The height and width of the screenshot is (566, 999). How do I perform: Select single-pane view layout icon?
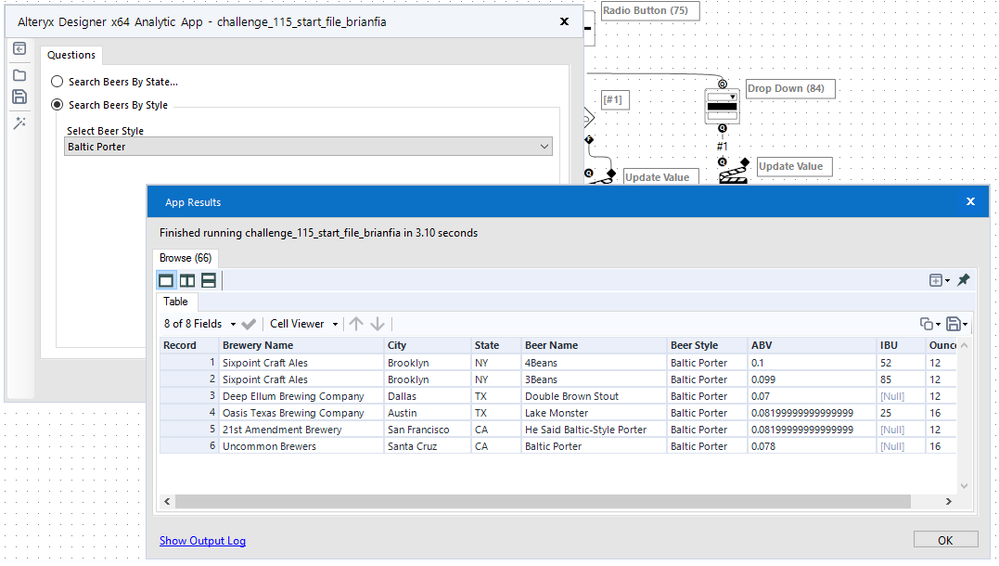(x=166, y=280)
